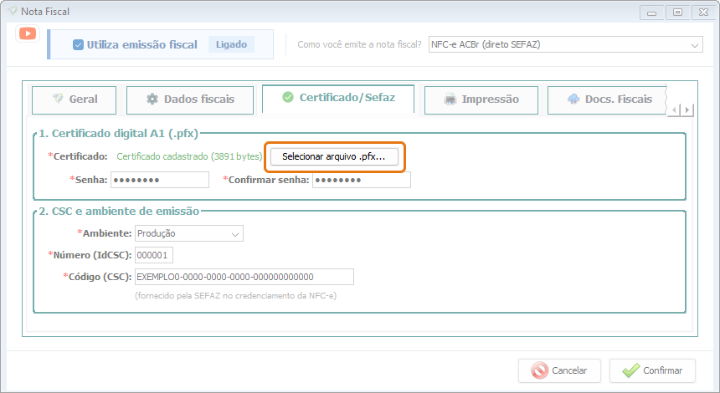Image resolution: width=720 pixels, height=393 pixels.
Task: Click 'Como você emite a nota fiscal?' label
Action: [x=359, y=45]
